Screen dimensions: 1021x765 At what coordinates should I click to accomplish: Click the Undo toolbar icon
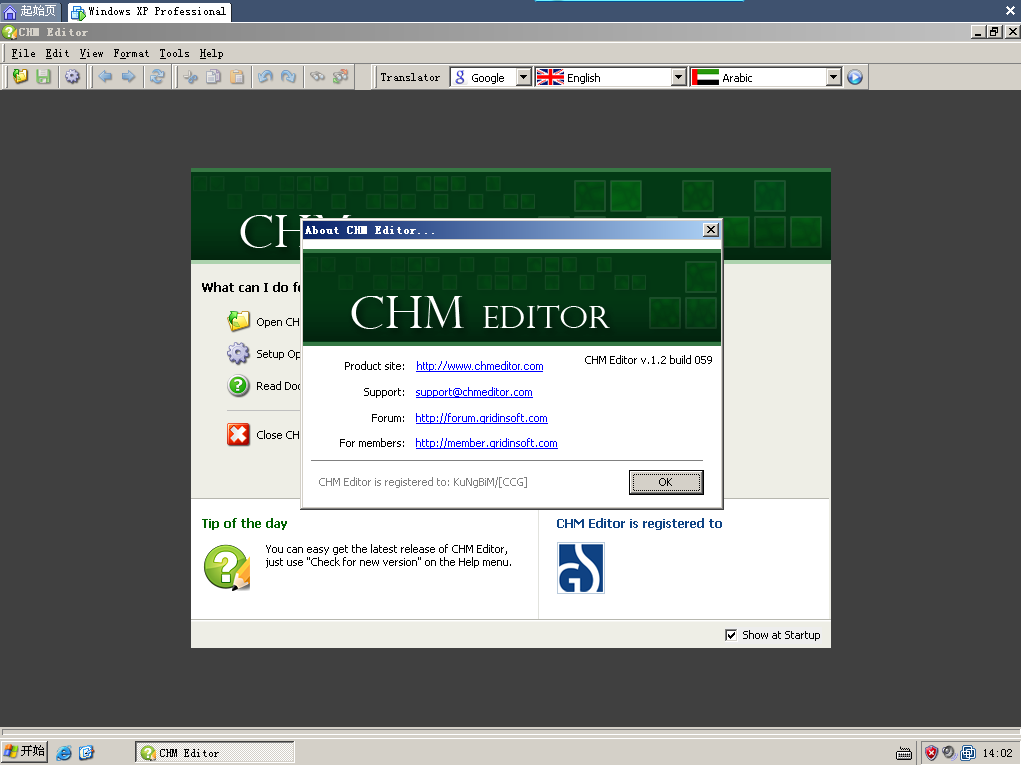pos(265,77)
